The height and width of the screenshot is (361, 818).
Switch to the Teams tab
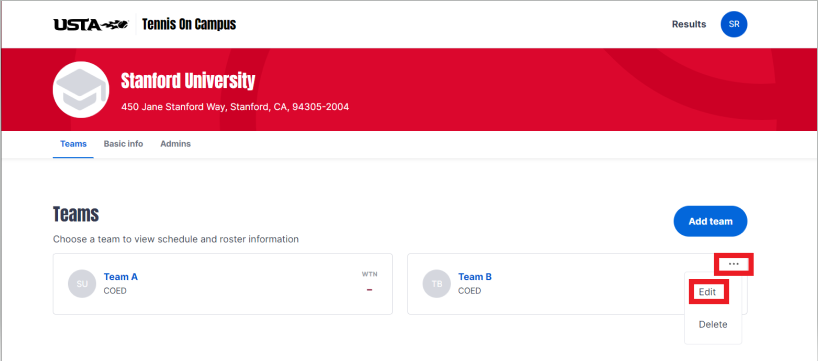73,144
